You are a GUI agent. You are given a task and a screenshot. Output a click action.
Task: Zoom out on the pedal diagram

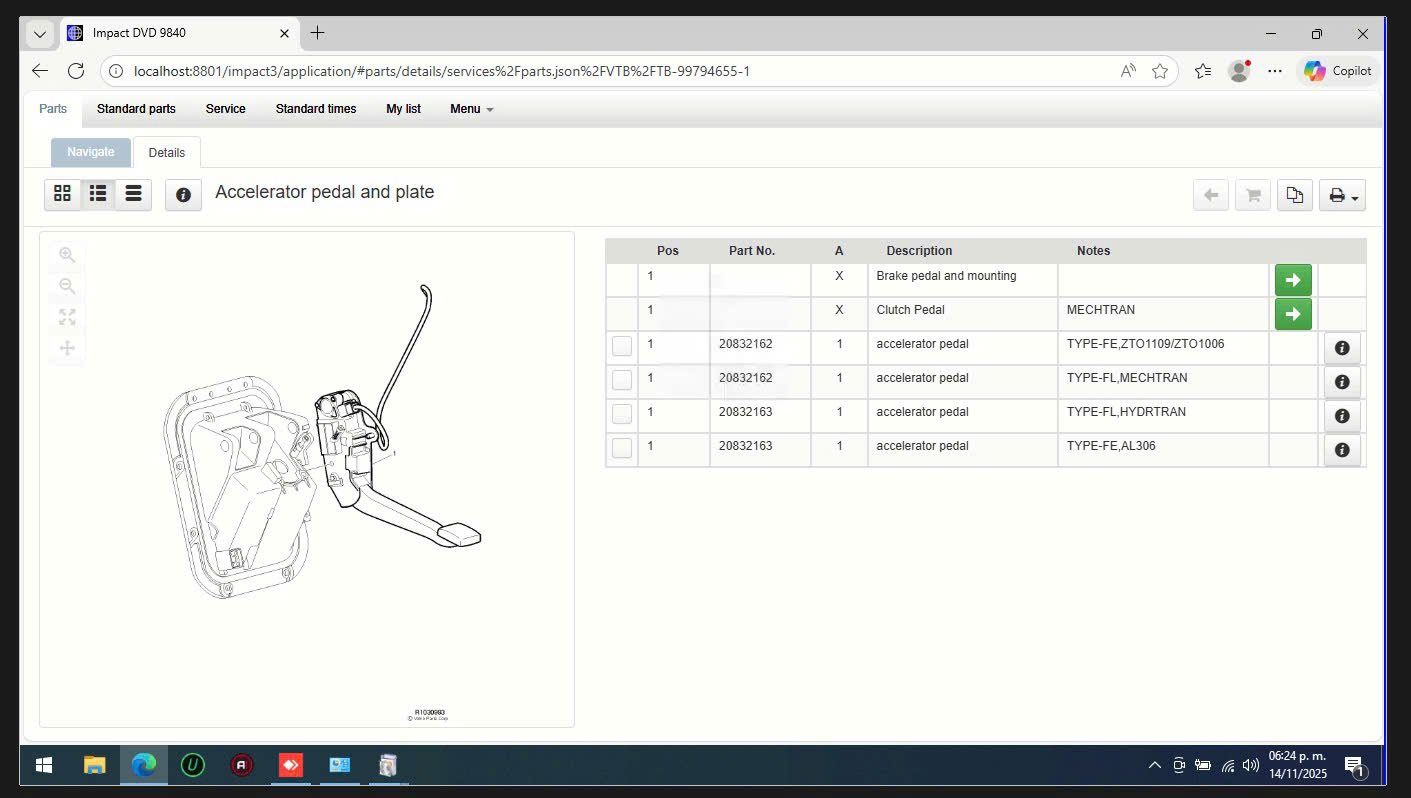pyautogui.click(x=67, y=286)
